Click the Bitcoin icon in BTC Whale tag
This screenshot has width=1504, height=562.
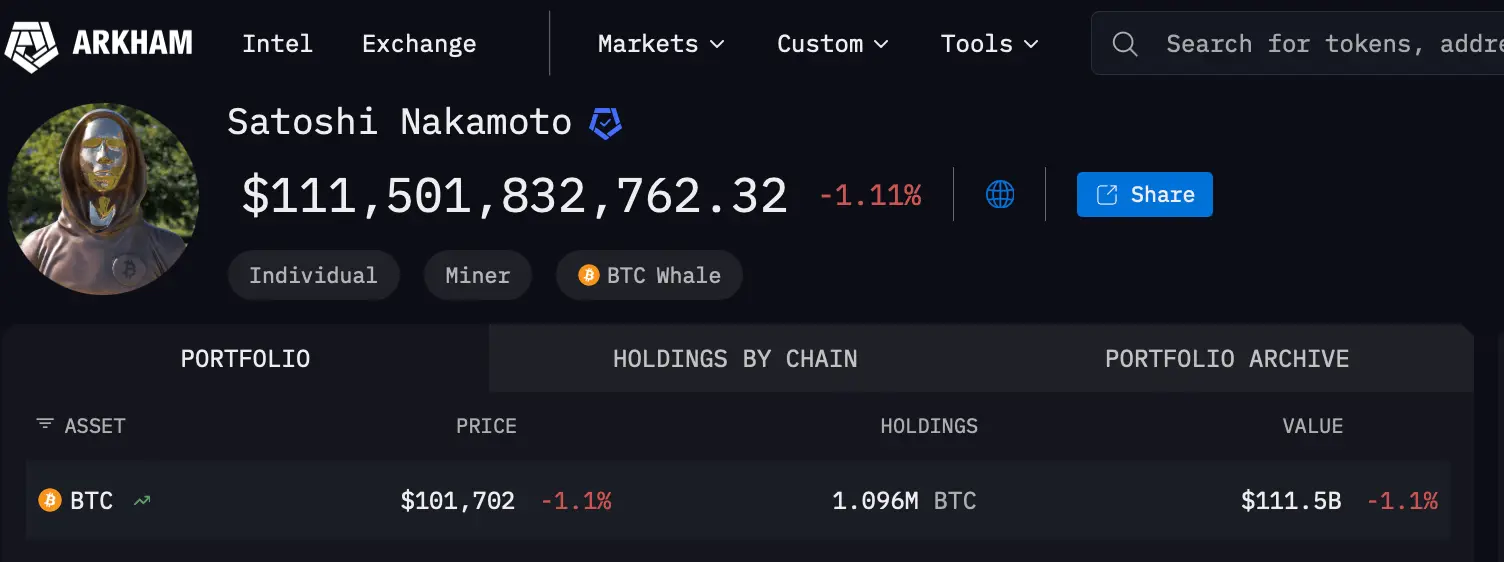click(589, 276)
